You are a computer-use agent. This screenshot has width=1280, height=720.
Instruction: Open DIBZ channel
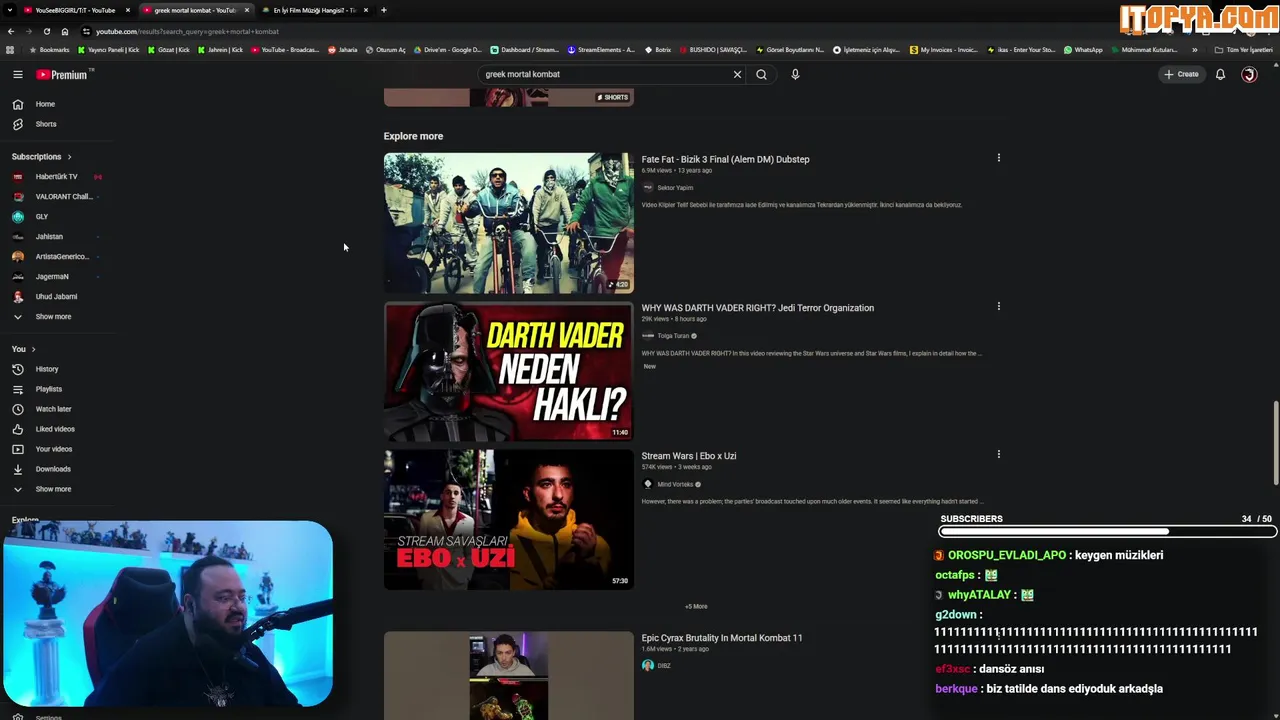click(663, 666)
